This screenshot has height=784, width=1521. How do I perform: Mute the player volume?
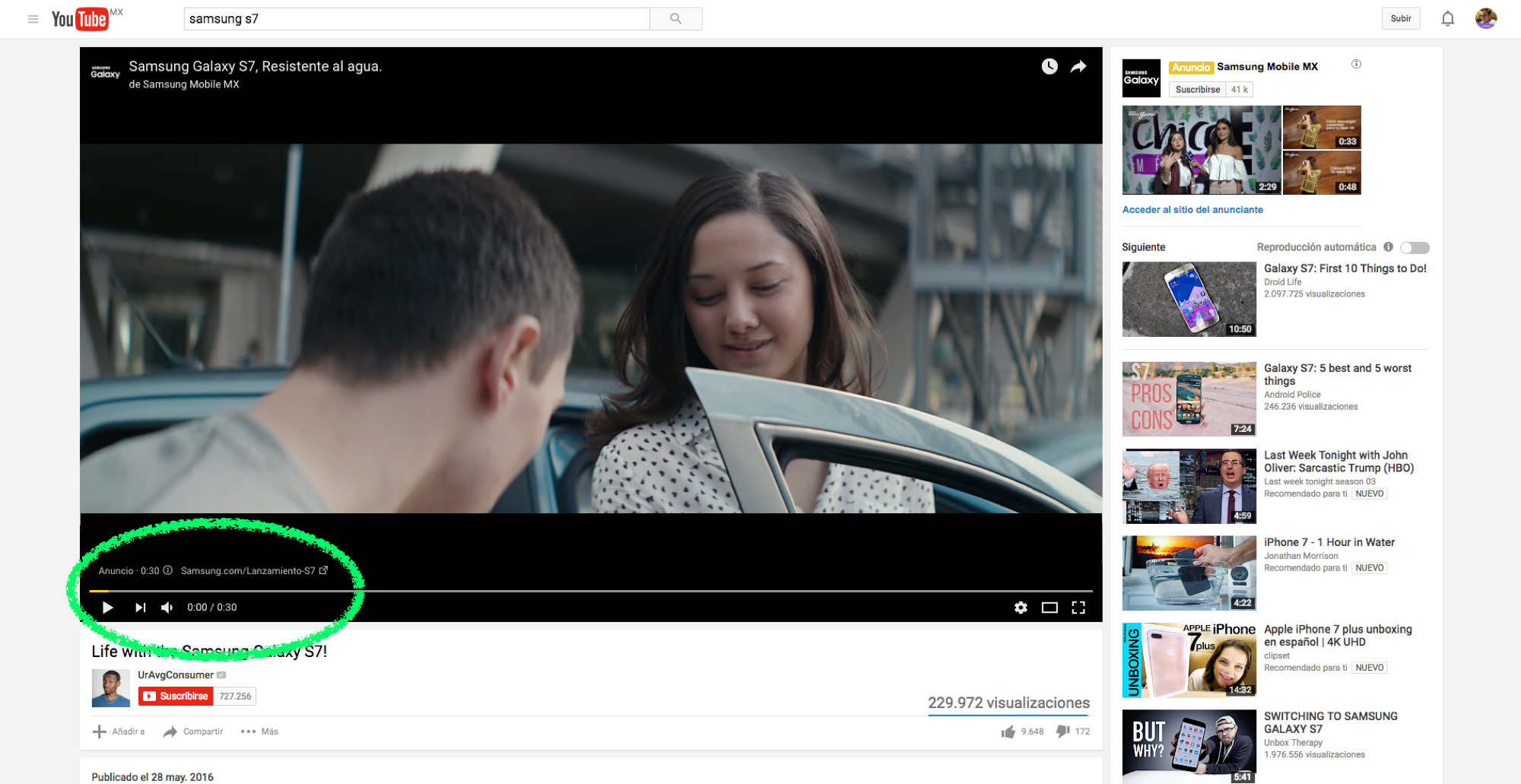tap(167, 607)
